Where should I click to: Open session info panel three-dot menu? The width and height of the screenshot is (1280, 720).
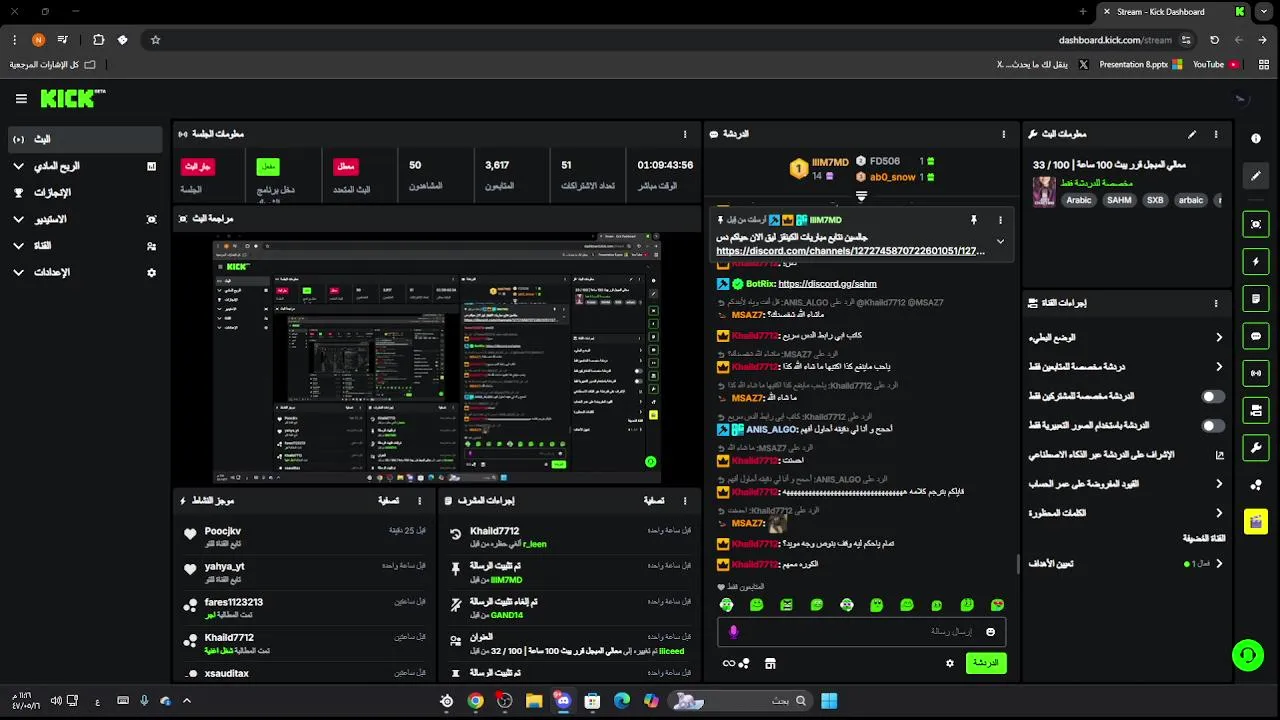point(685,134)
